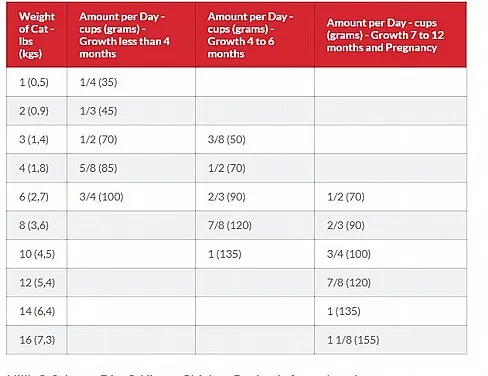Click the 1 (135) cell in the 14 lbs row
Screen dimensions: 488x376
[x=390, y=311]
